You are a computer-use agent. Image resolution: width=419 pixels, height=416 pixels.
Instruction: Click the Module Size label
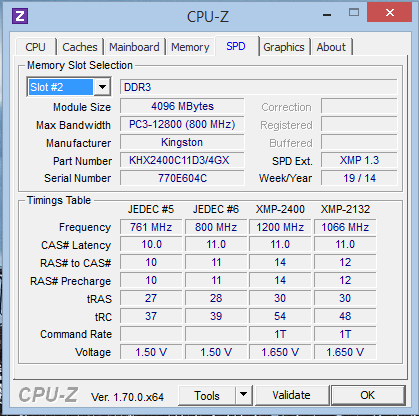click(x=82, y=107)
